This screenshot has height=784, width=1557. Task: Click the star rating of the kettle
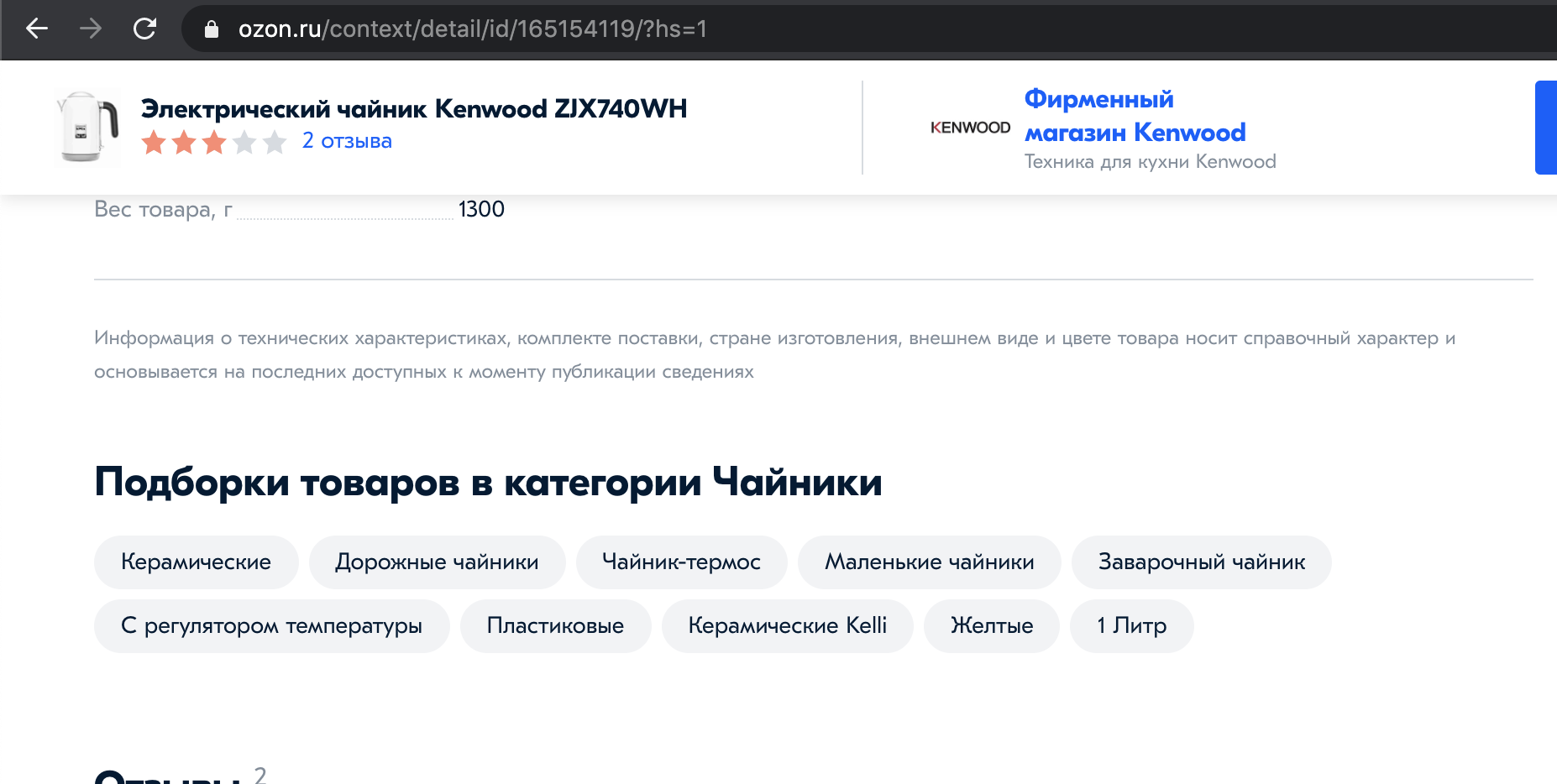[x=214, y=142]
